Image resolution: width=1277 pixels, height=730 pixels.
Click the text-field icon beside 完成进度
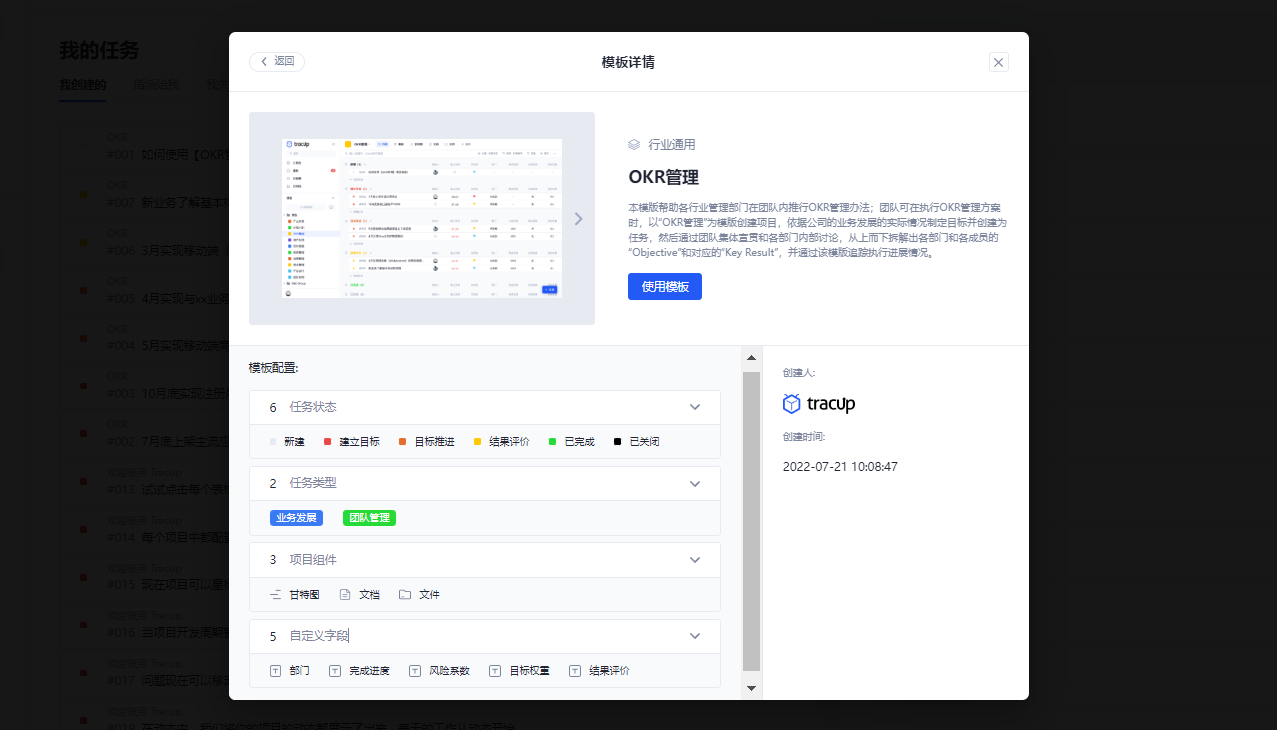click(335, 671)
